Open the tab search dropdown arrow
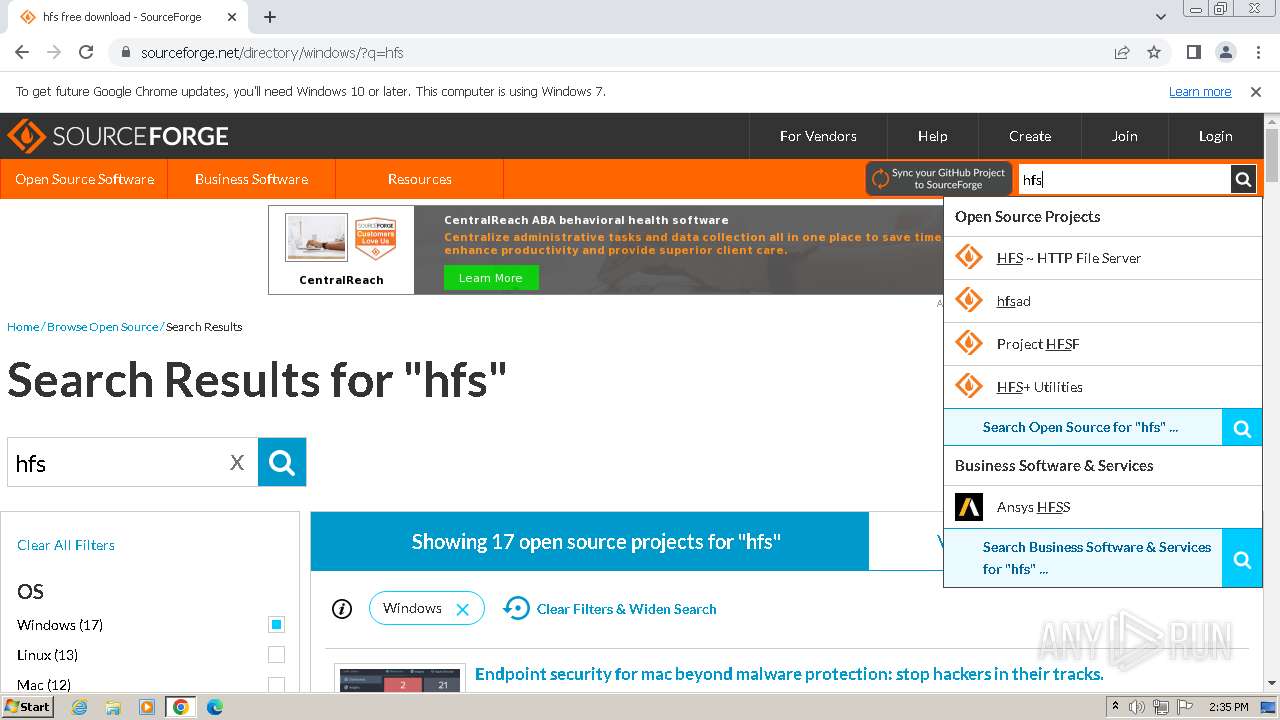1280x720 pixels. tap(1161, 17)
